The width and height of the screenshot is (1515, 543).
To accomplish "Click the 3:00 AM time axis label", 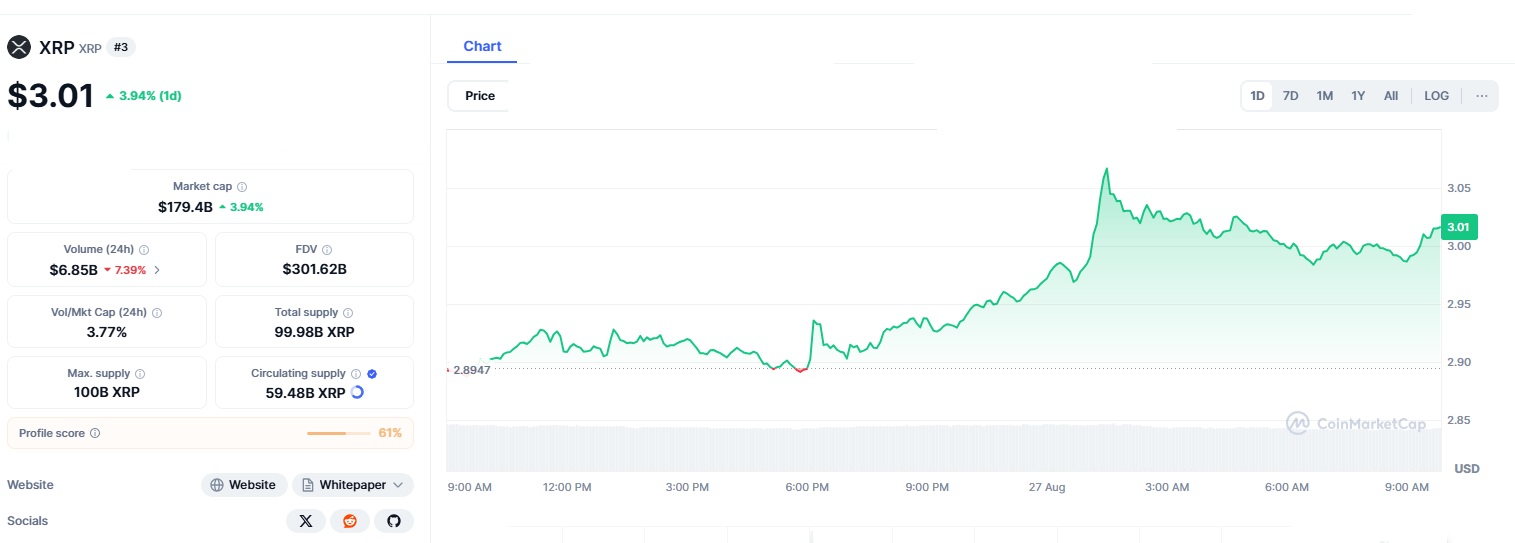I will point(1166,487).
